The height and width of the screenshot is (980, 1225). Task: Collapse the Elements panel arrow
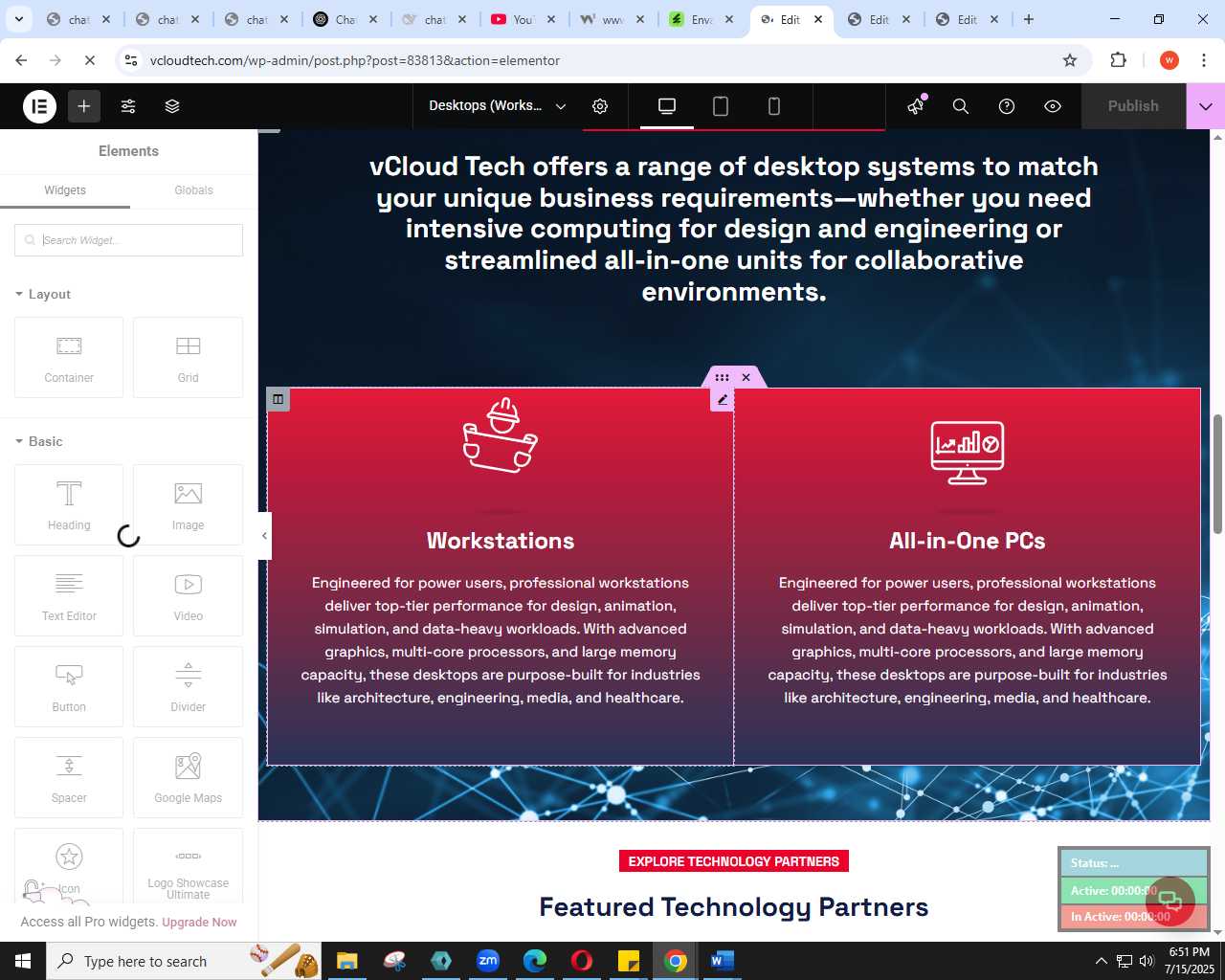pos(264,536)
